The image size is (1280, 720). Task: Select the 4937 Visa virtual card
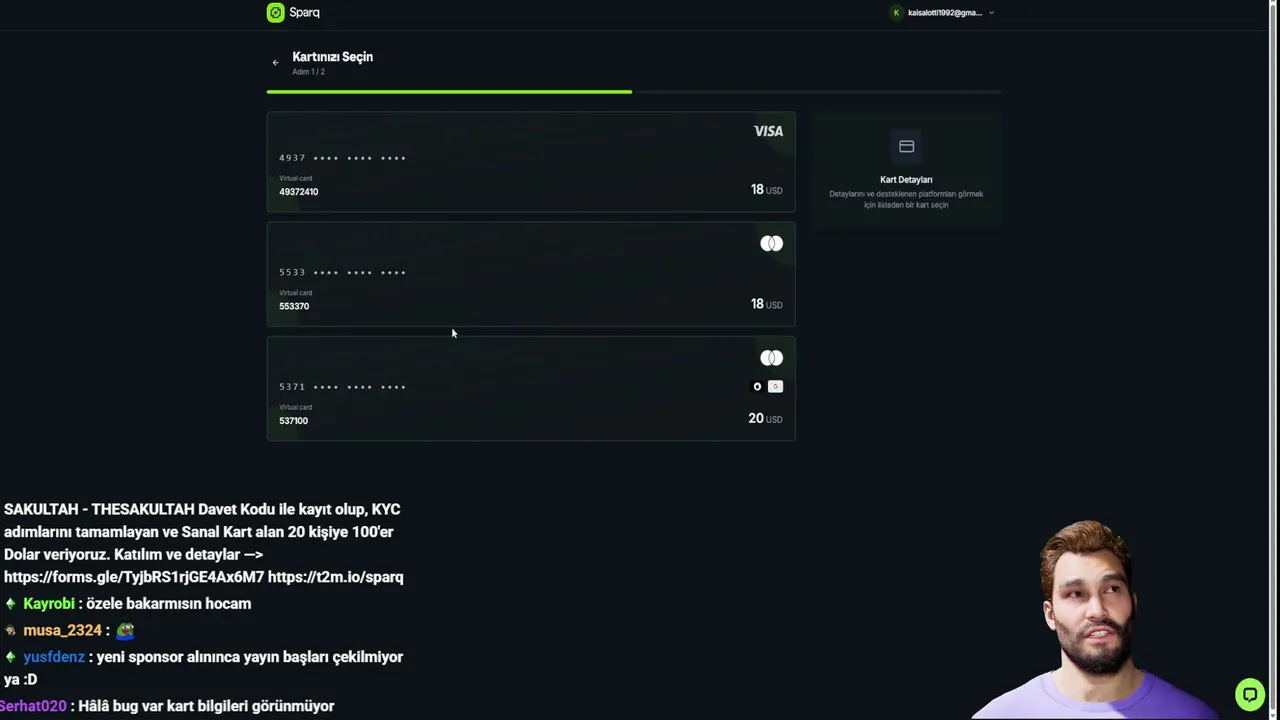(x=531, y=162)
